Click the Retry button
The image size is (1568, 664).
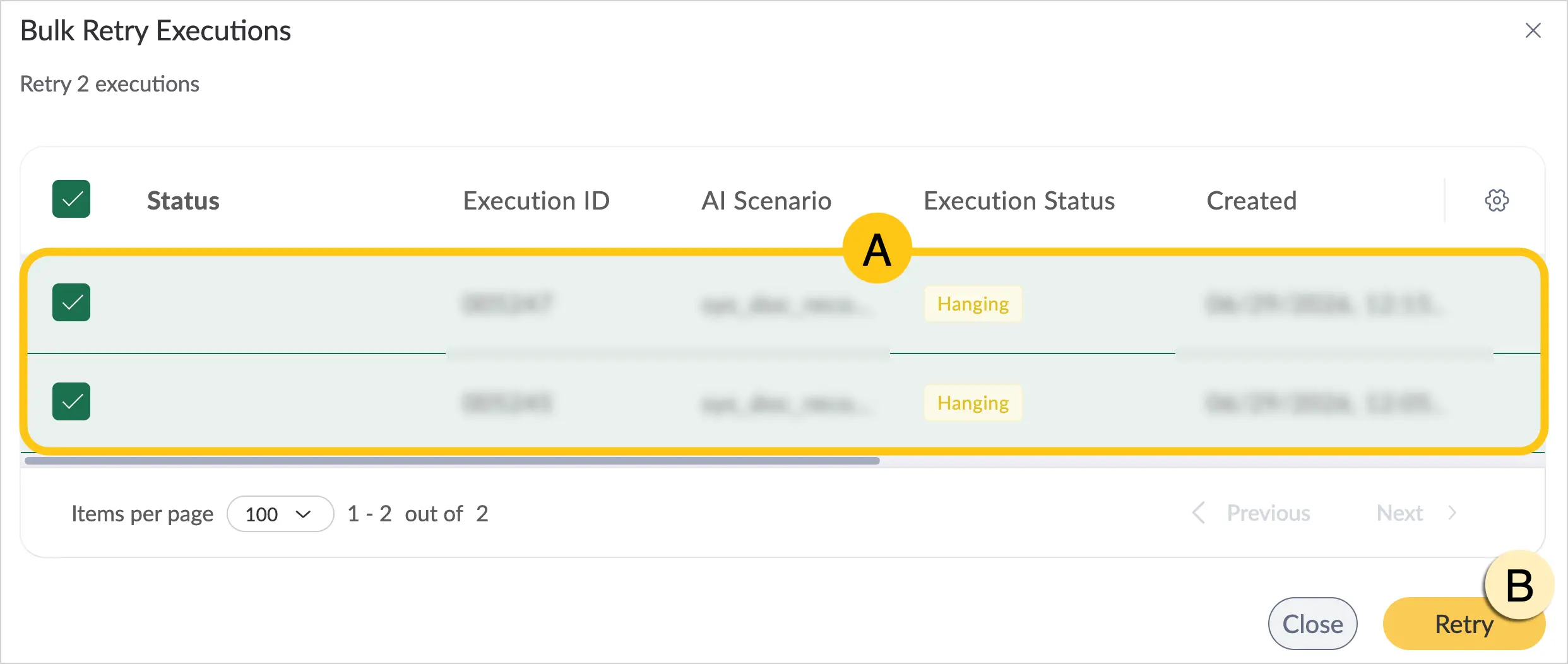1464,624
